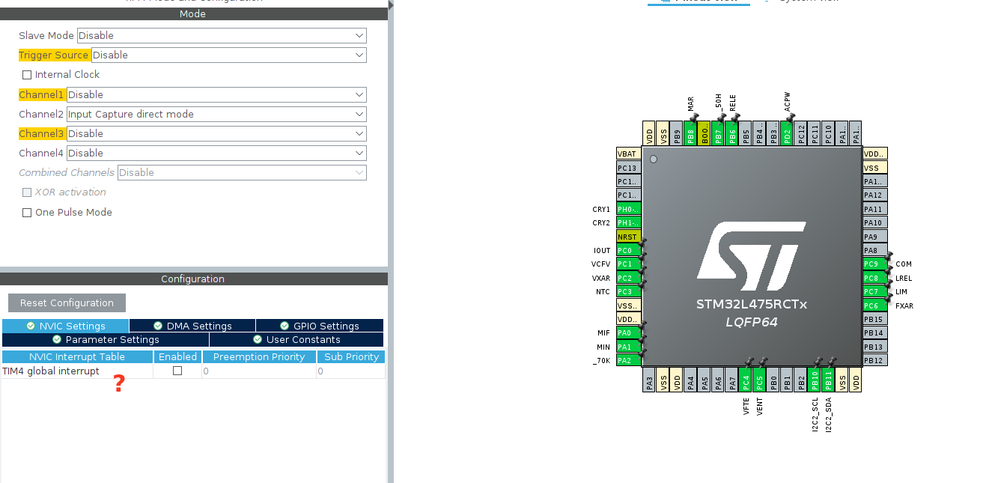Viewport: 998px width, 483px height.
Task: Click the PC13 pin on the chip
Action: (x=628, y=168)
